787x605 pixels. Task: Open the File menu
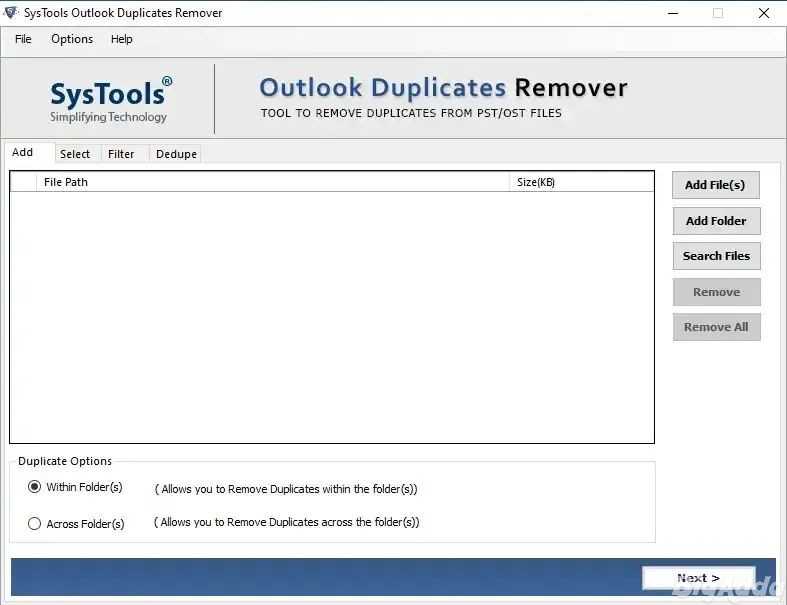pyautogui.click(x=23, y=39)
